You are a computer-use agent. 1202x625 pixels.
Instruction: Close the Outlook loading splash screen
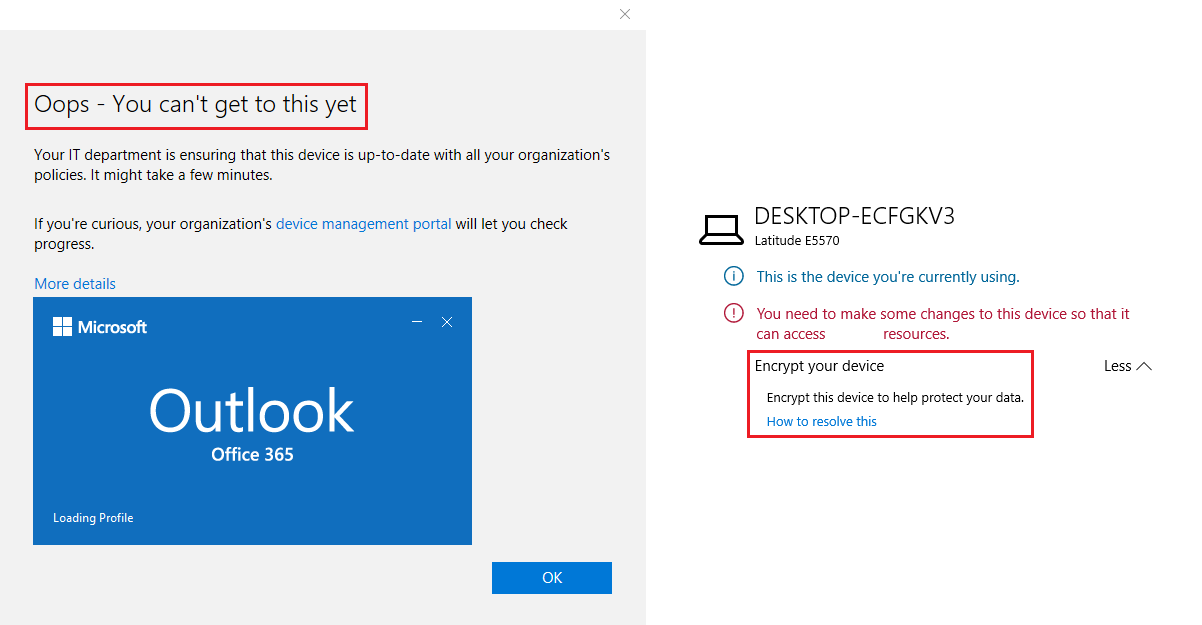447,322
